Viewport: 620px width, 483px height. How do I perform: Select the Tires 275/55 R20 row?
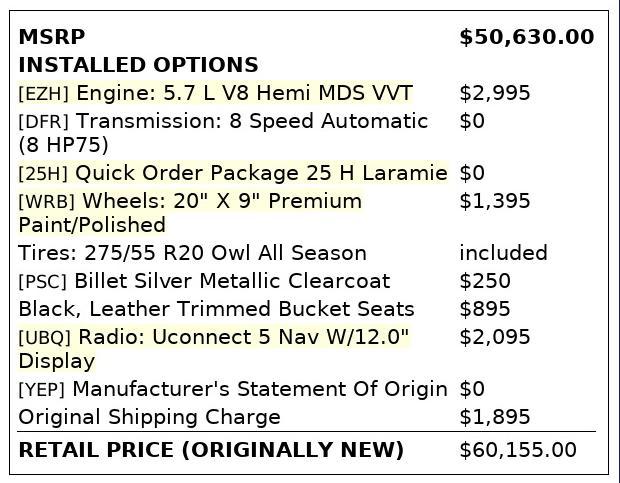[192, 253]
